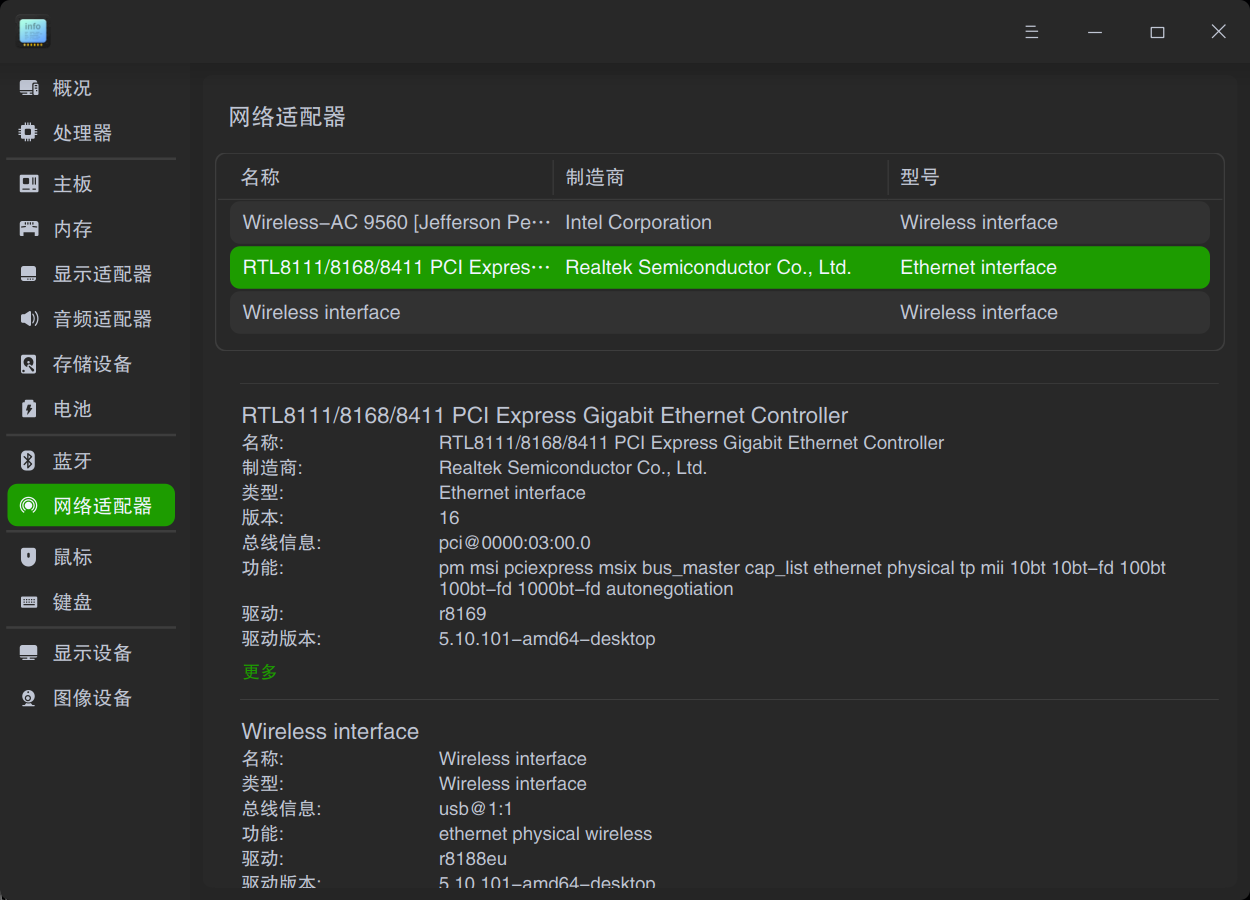Open 键盘 section
1250x900 pixels.
(x=91, y=602)
